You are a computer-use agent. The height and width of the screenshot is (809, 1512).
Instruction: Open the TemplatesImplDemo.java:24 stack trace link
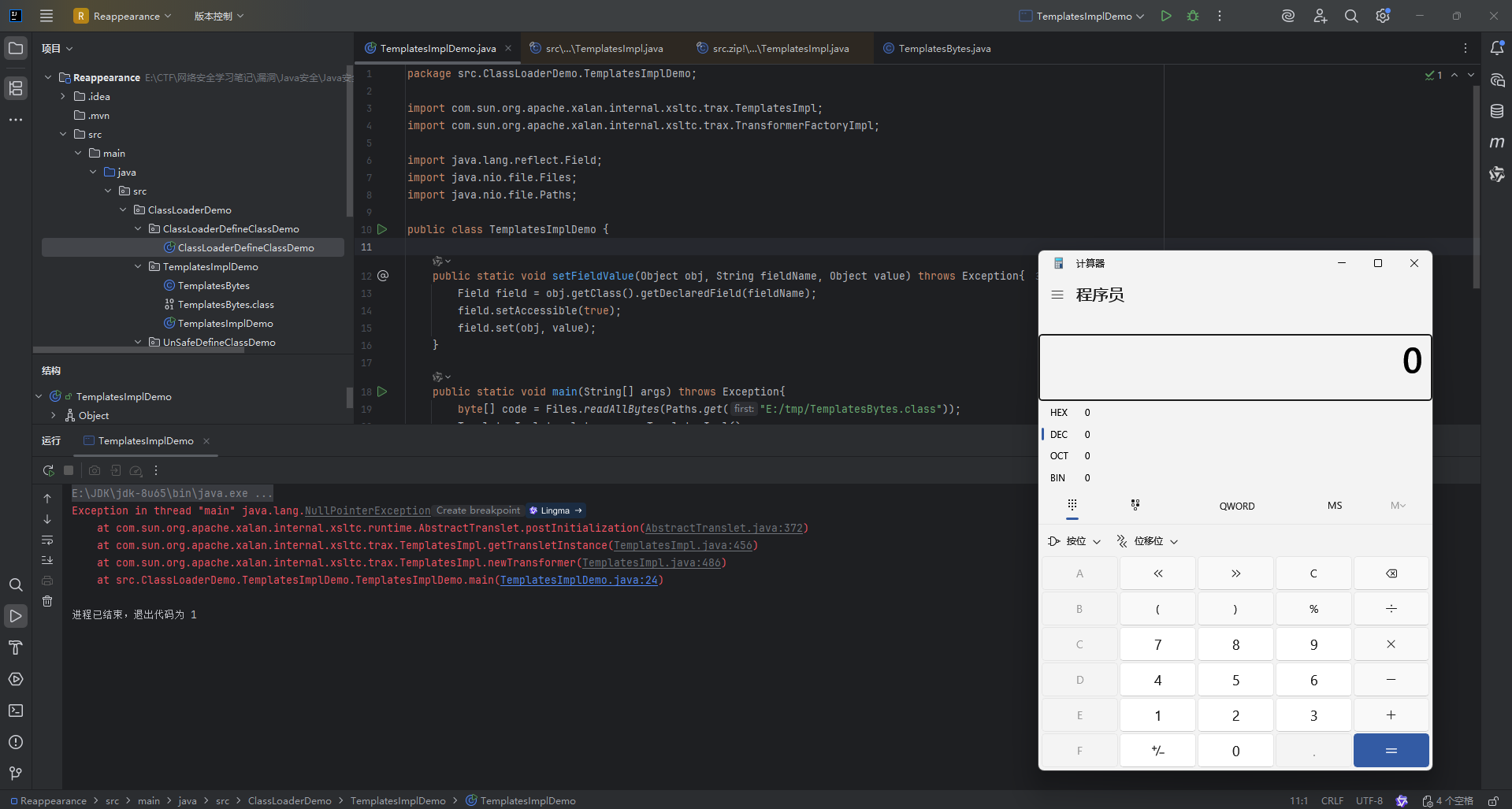(x=578, y=581)
